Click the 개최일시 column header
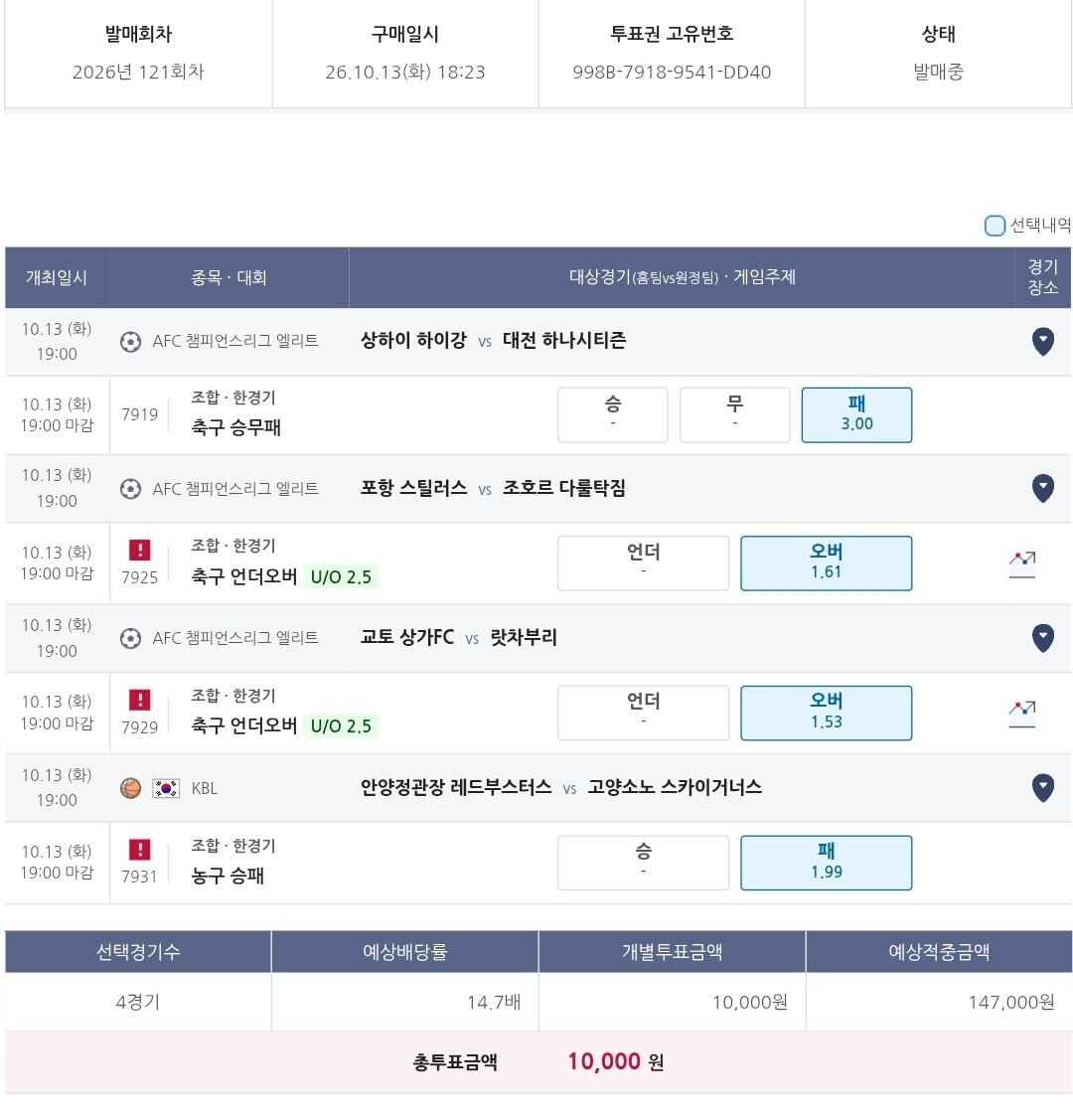Screen dimensions: 1073x1120 [x=57, y=278]
